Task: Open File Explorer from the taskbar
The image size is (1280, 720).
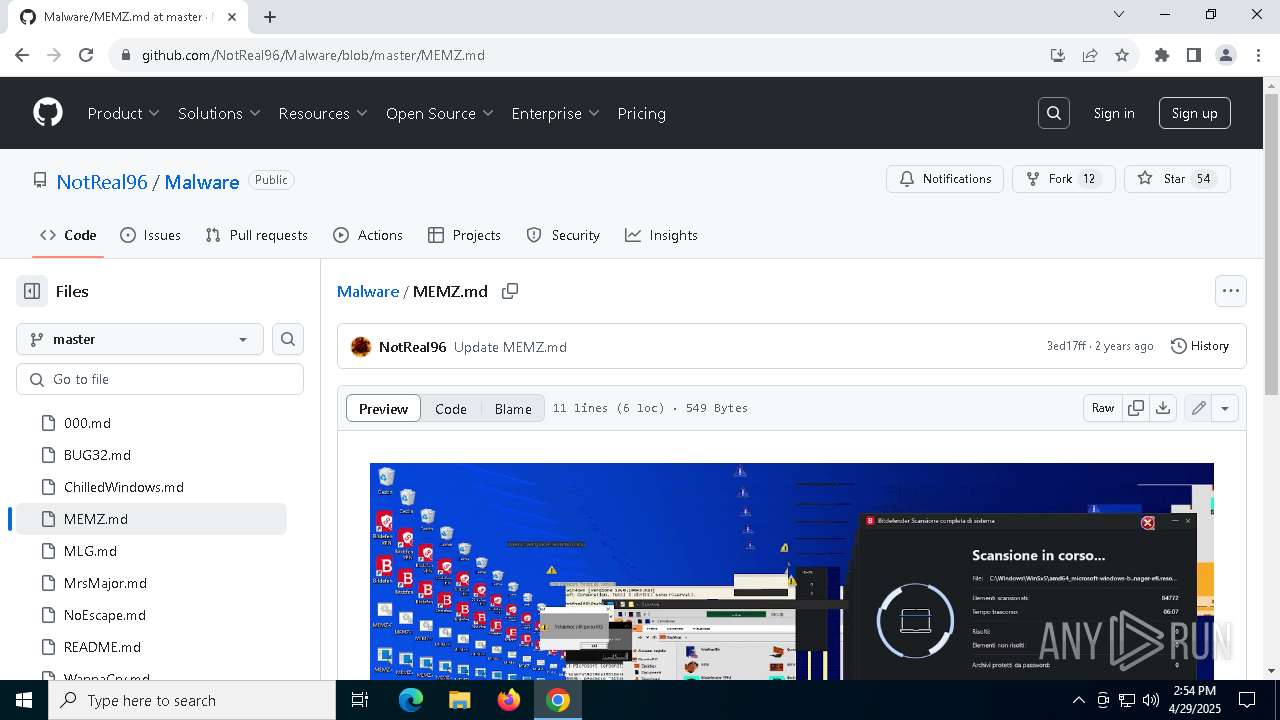Action: 459,700
